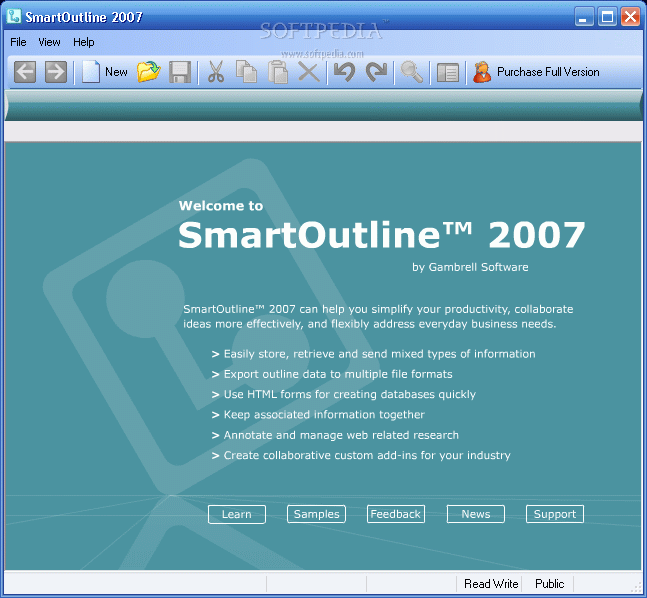Click the Find magnifying glass icon

411,72
